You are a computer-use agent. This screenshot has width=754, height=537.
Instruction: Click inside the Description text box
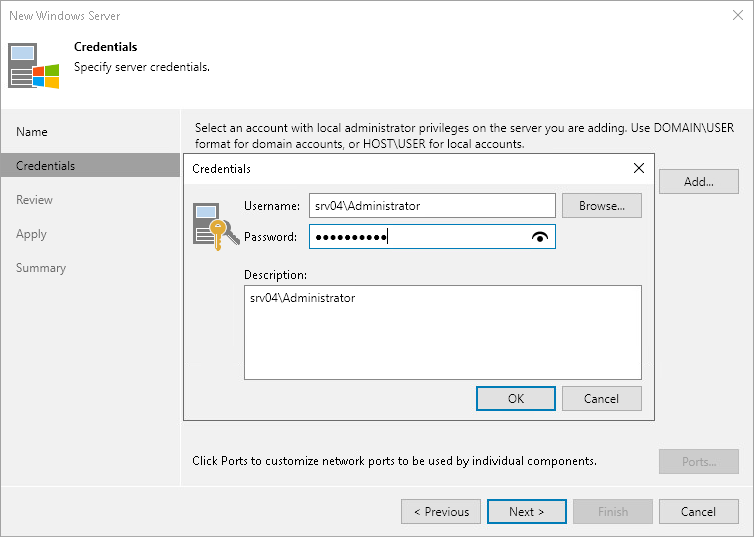click(442, 333)
